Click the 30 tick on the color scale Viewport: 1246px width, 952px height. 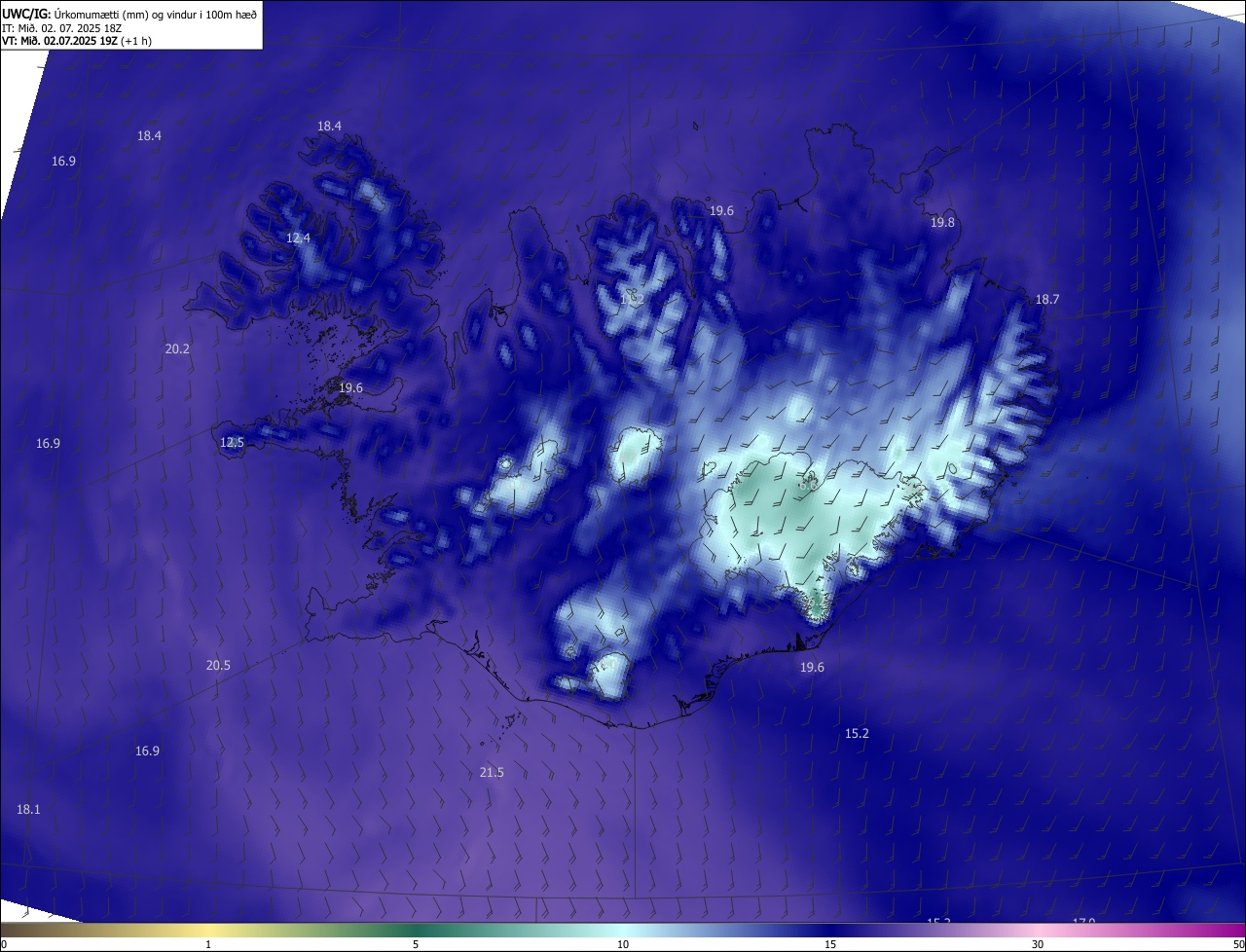coord(1038,944)
